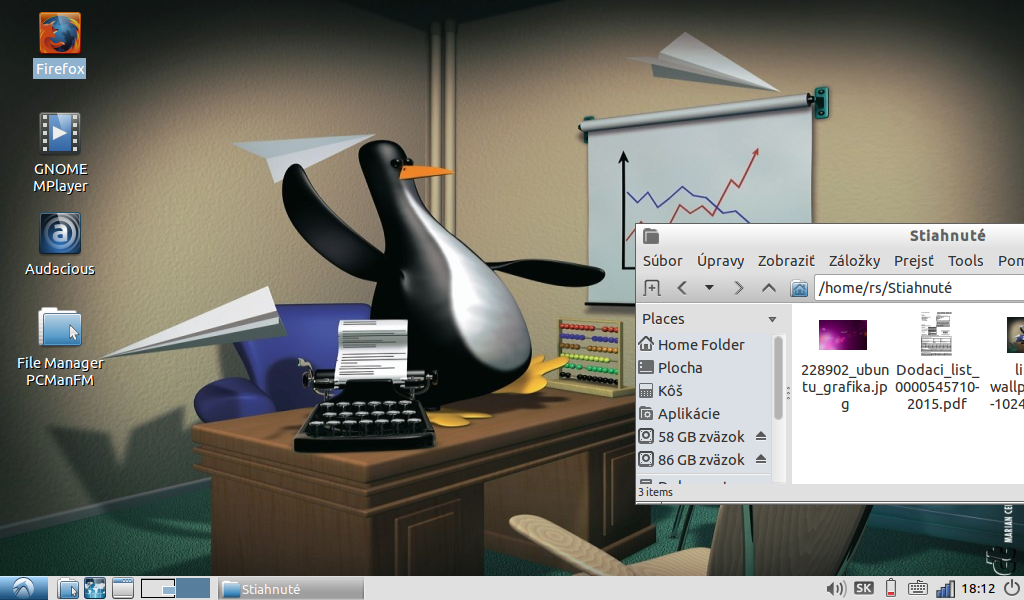The height and width of the screenshot is (600, 1024).
Task: Click the file manager window icon in titlebar
Action: coord(651,236)
